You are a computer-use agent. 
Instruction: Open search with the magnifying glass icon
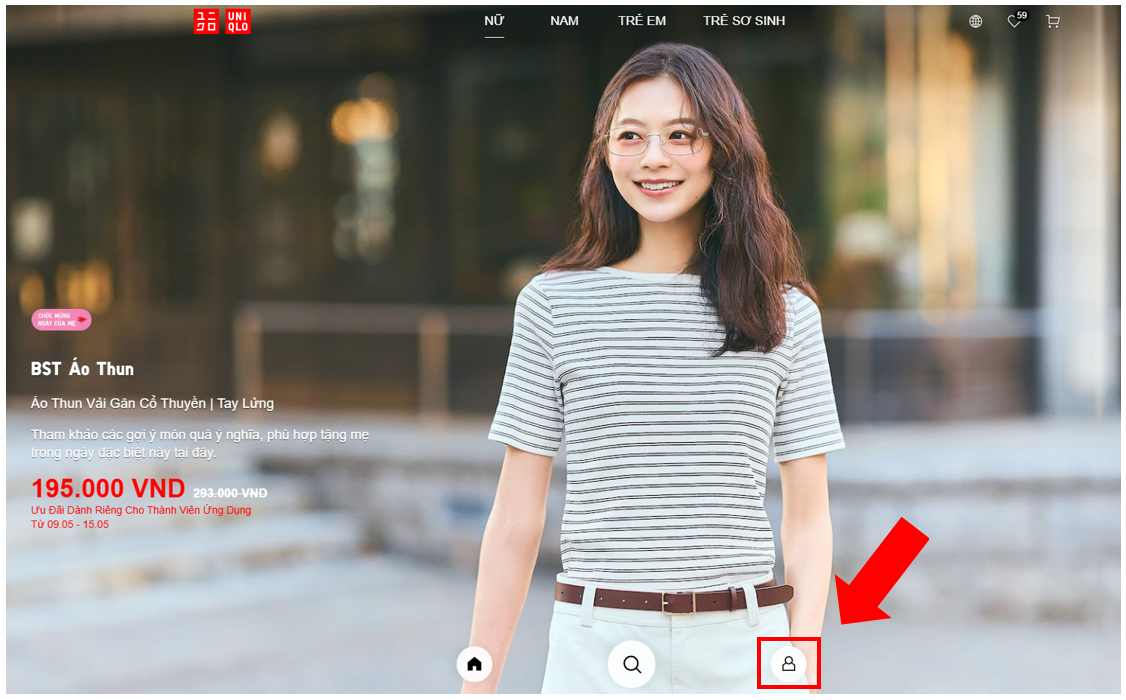click(632, 664)
